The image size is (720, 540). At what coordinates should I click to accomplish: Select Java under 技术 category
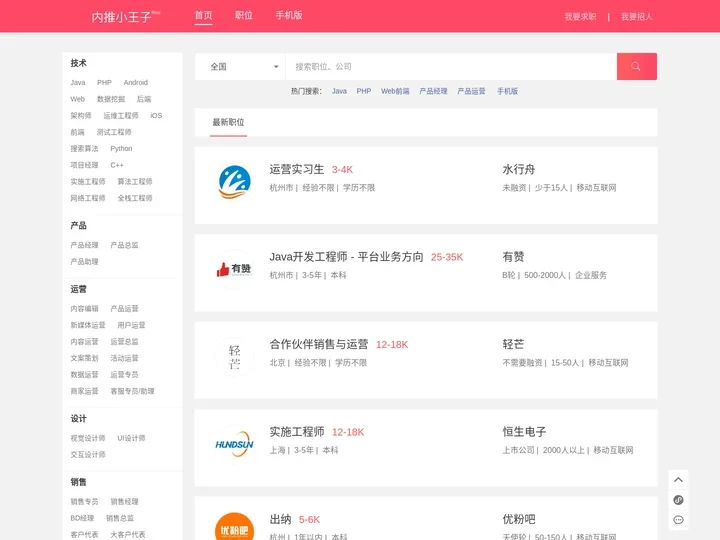78,83
